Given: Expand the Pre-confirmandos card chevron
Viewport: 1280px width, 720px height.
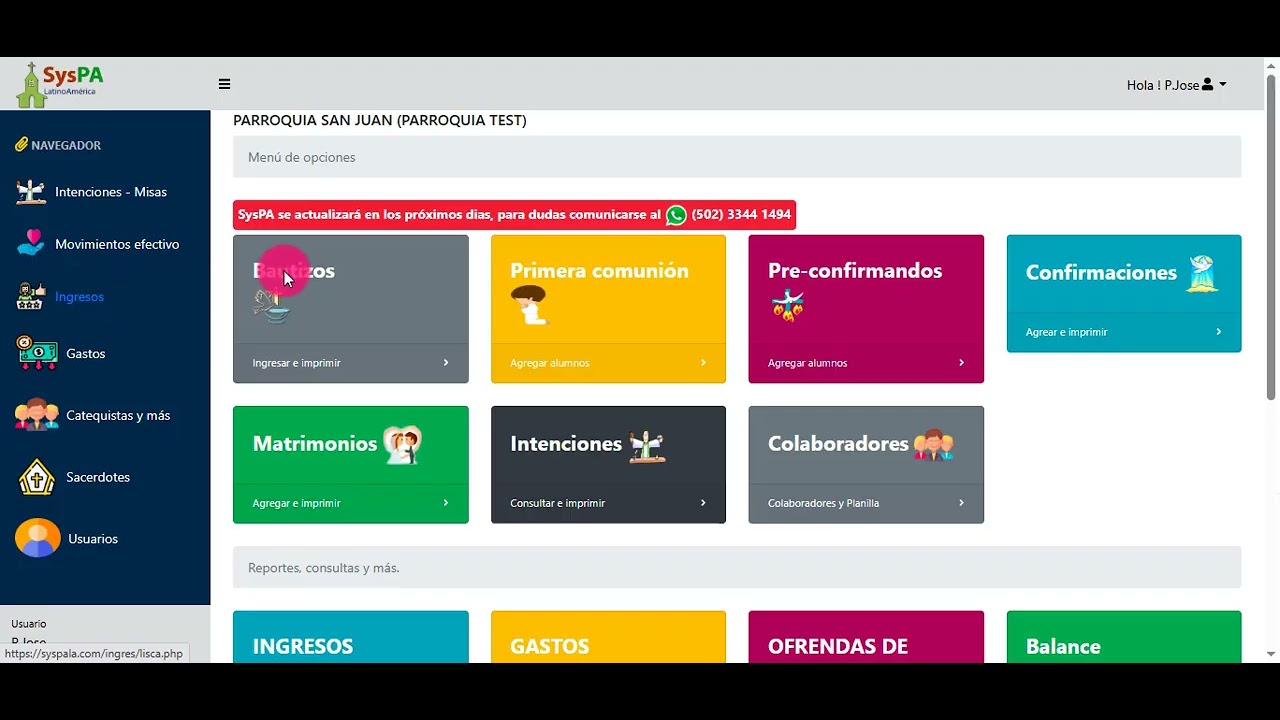Looking at the screenshot, I should [961, 363].
